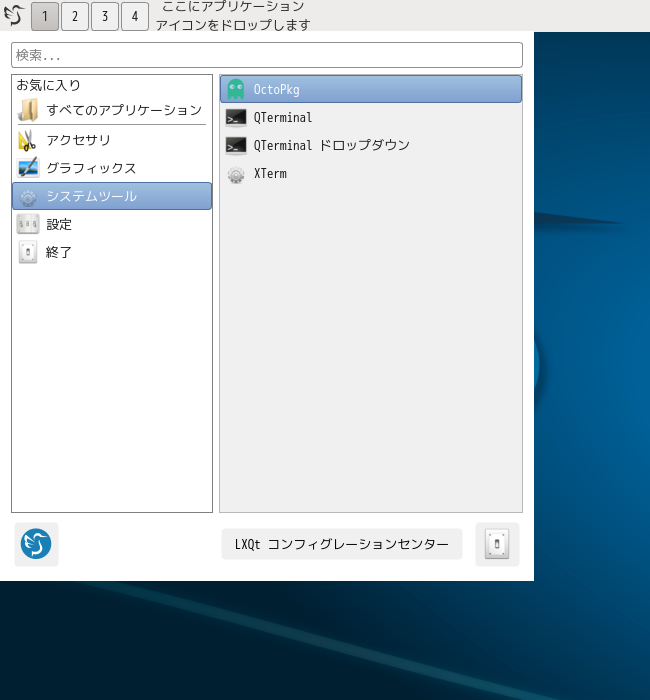Open グラフィックス category
This screenshot has height=700, width=650.
click(112, 168)
